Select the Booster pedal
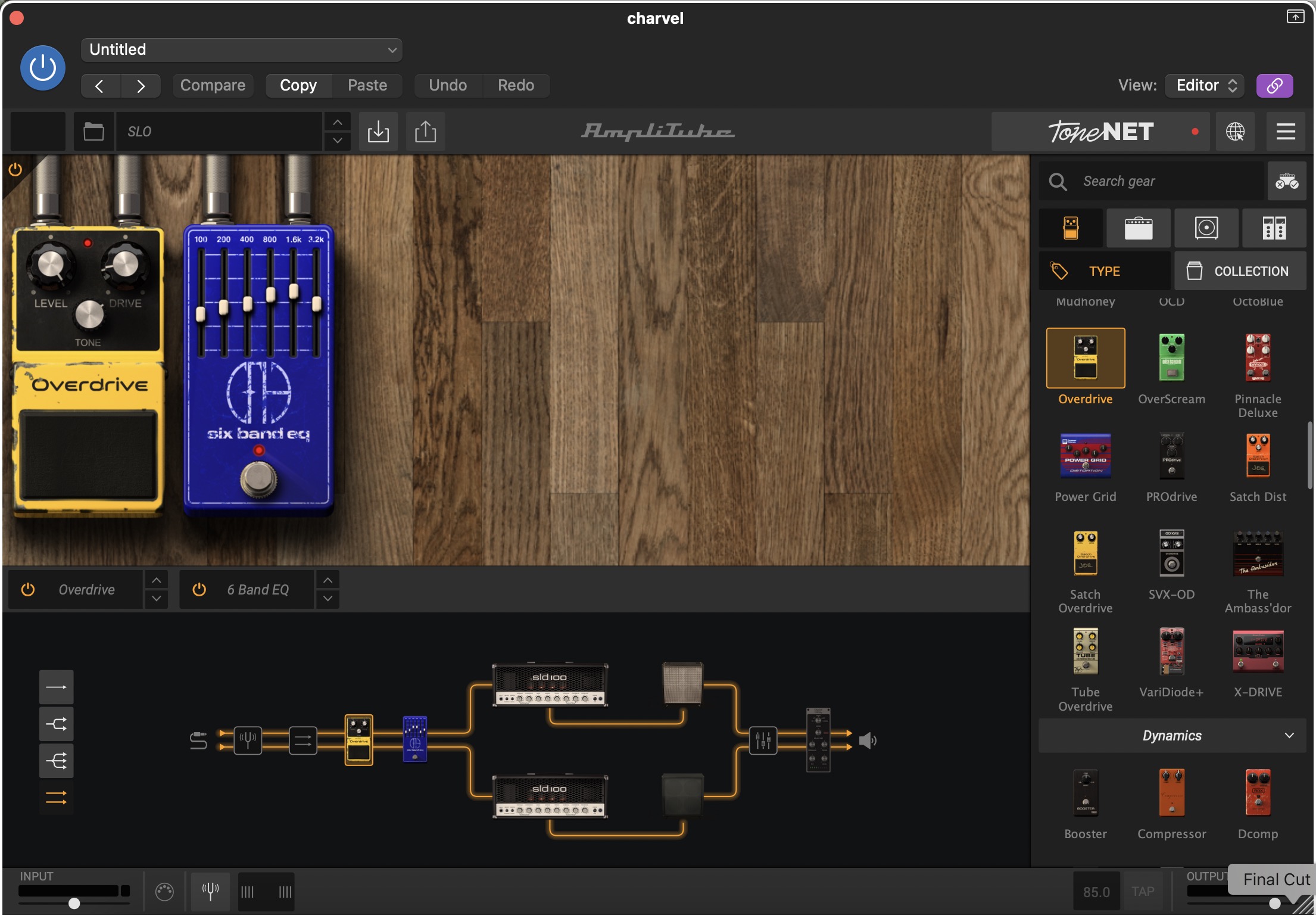The height and width of the screenshot is (915, 1316). pyautogui.click(x=1086, y=793)
